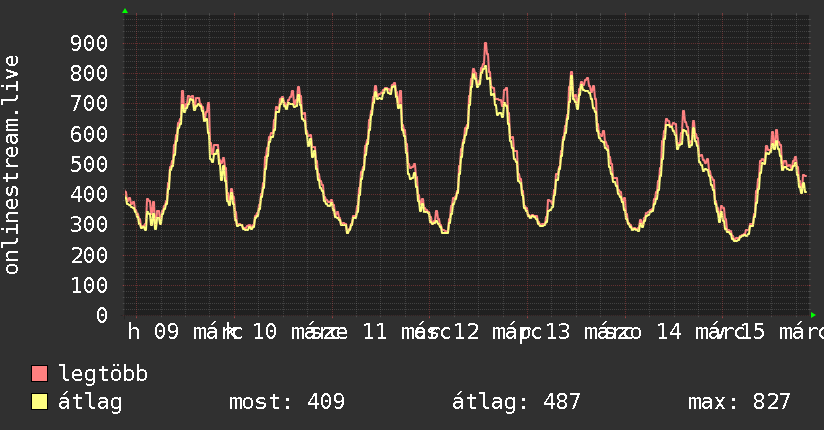Click the 400 y-axis label
This screenshot has height=430, width=824.
pyautogui.click(x=89, y=194)
